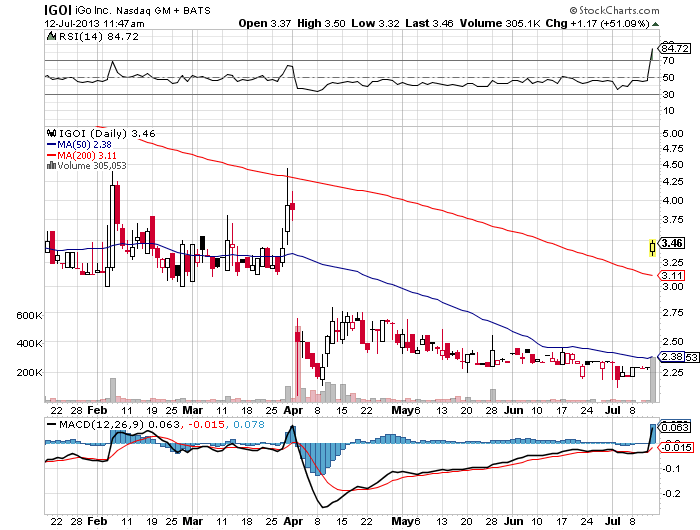The height and width of the screenshot is (530, 700).
Task: Click Feb on date axis under price panel
Action: pos(97,410)
